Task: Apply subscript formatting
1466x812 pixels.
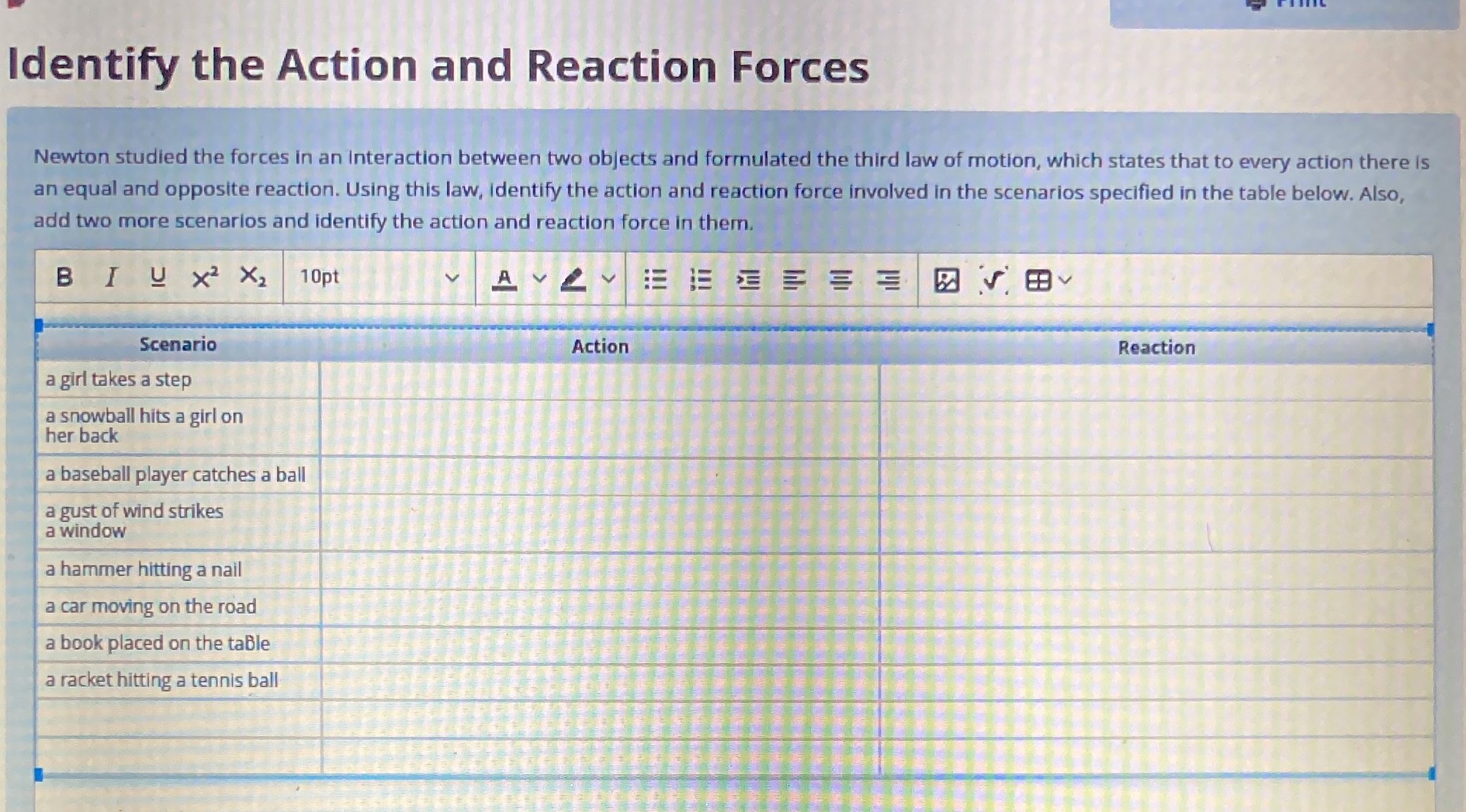Action: click(x=253, y=277)
